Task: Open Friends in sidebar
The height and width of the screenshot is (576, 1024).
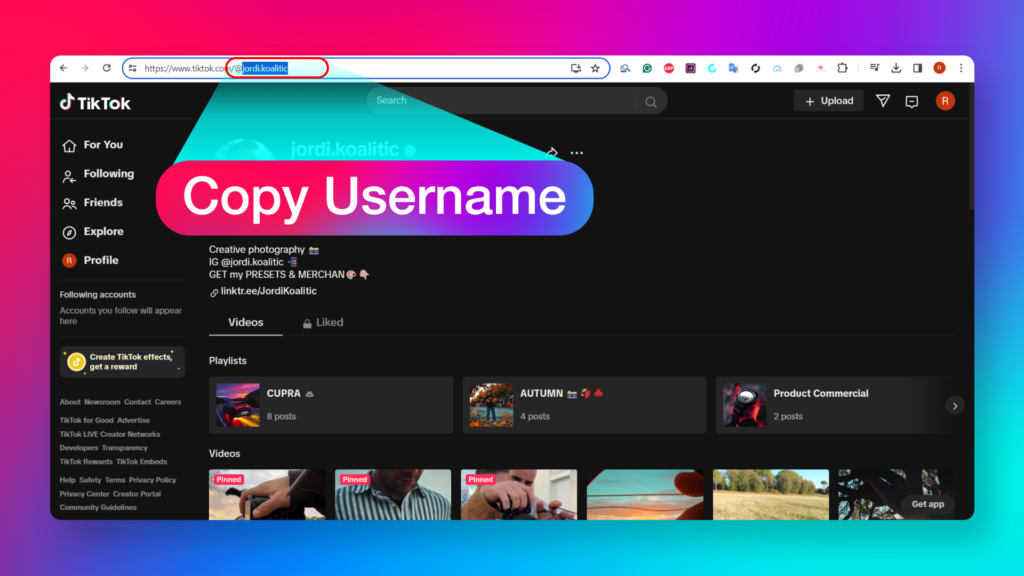Action: [93, 203]
